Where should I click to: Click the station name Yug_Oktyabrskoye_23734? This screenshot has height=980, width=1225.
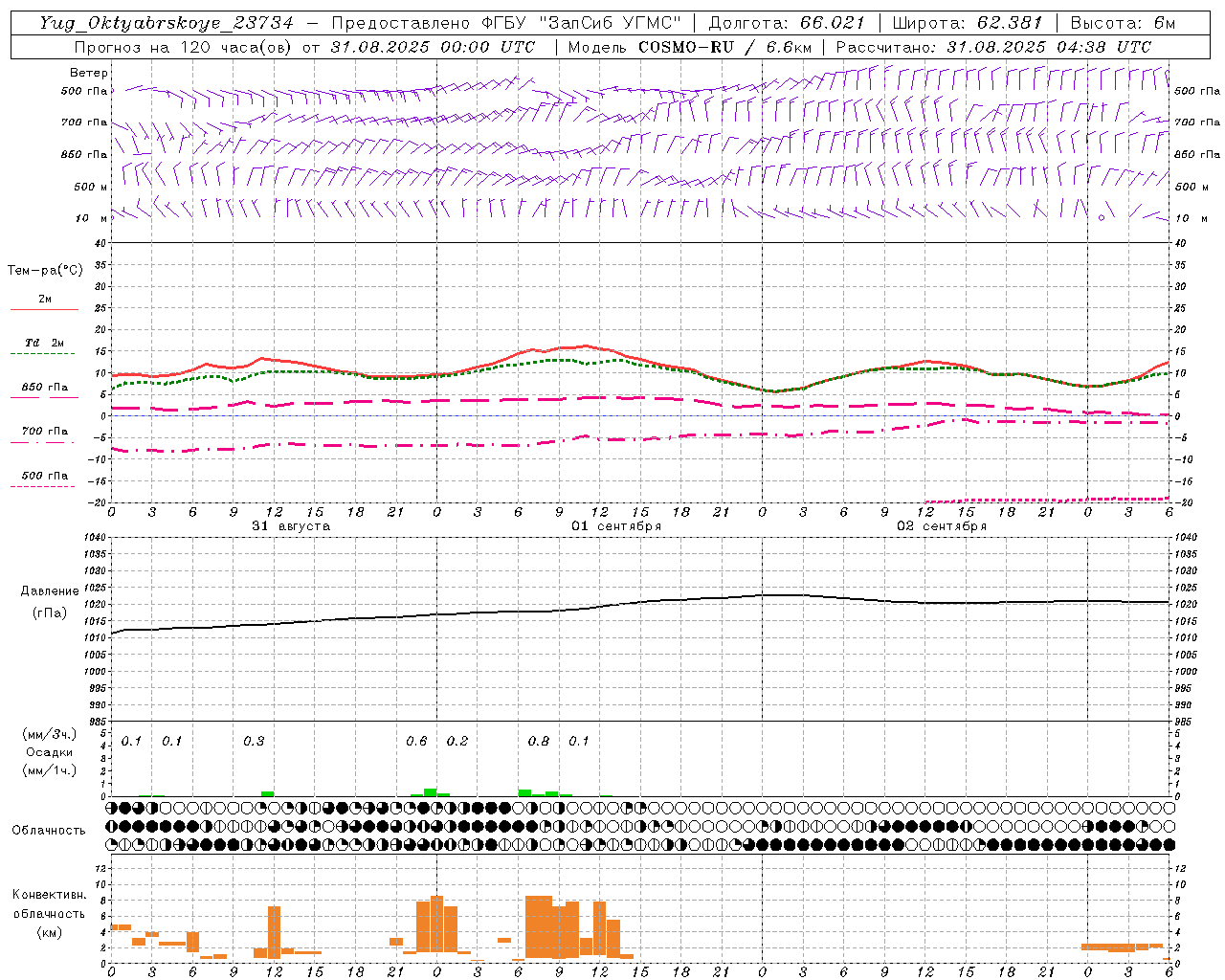(x=167, y=23)
